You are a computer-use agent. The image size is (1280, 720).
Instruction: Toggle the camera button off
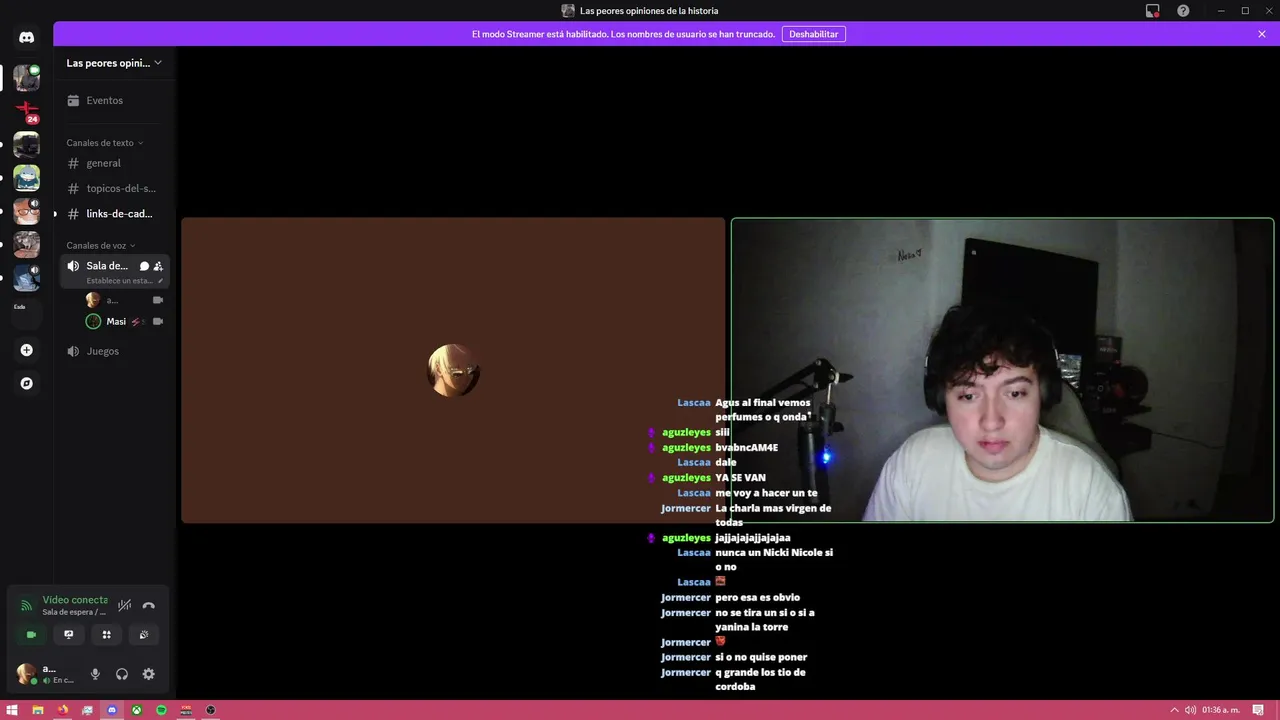click(31, 634)
